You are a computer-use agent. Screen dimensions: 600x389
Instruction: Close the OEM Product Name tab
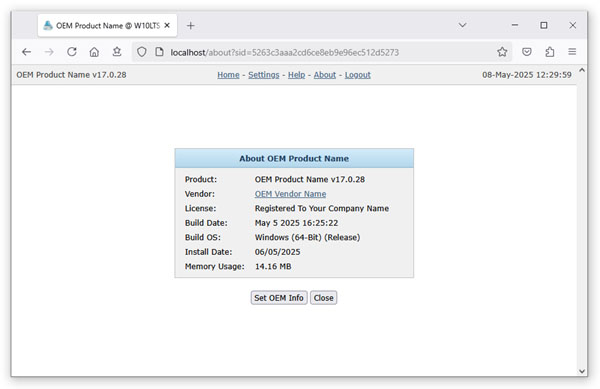click(167, 26)
